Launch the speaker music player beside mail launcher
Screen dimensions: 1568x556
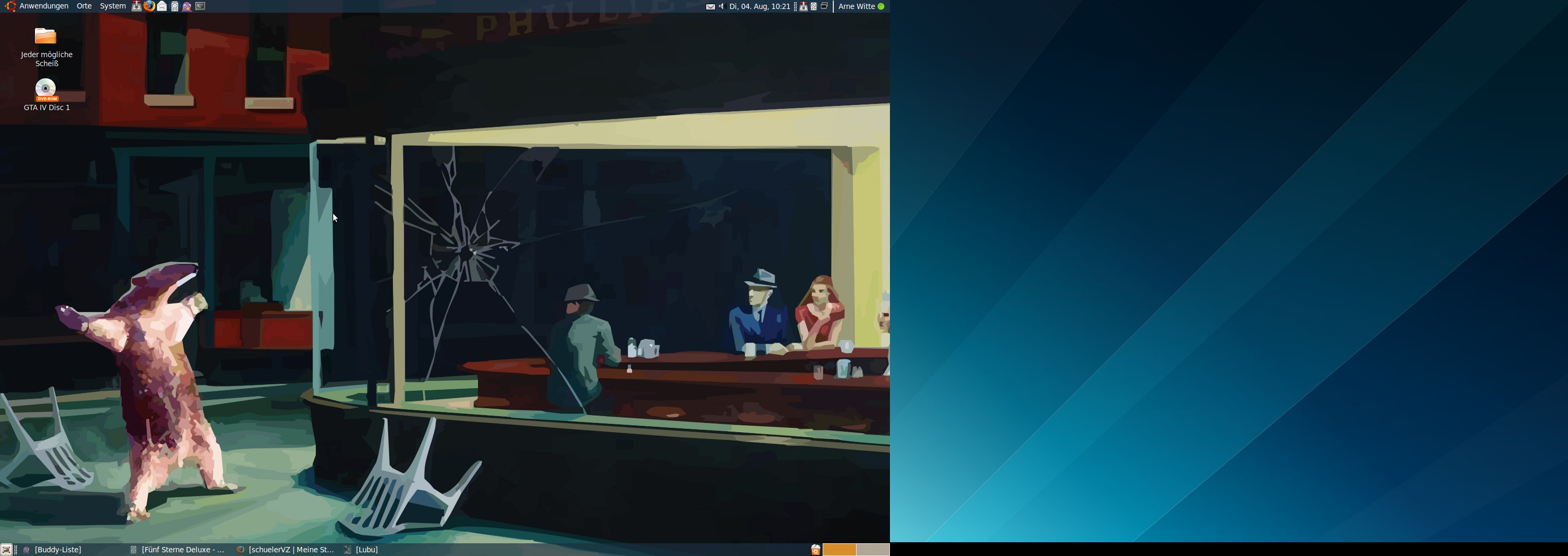tap(175, 6)
